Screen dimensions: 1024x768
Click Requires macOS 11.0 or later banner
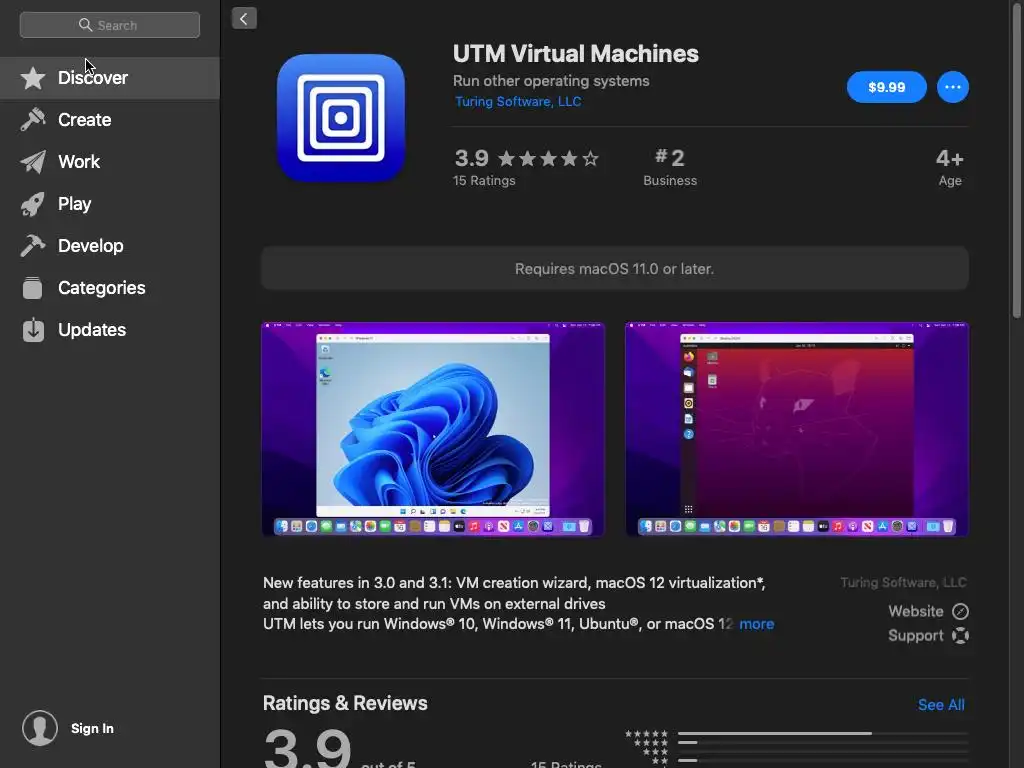615,268
